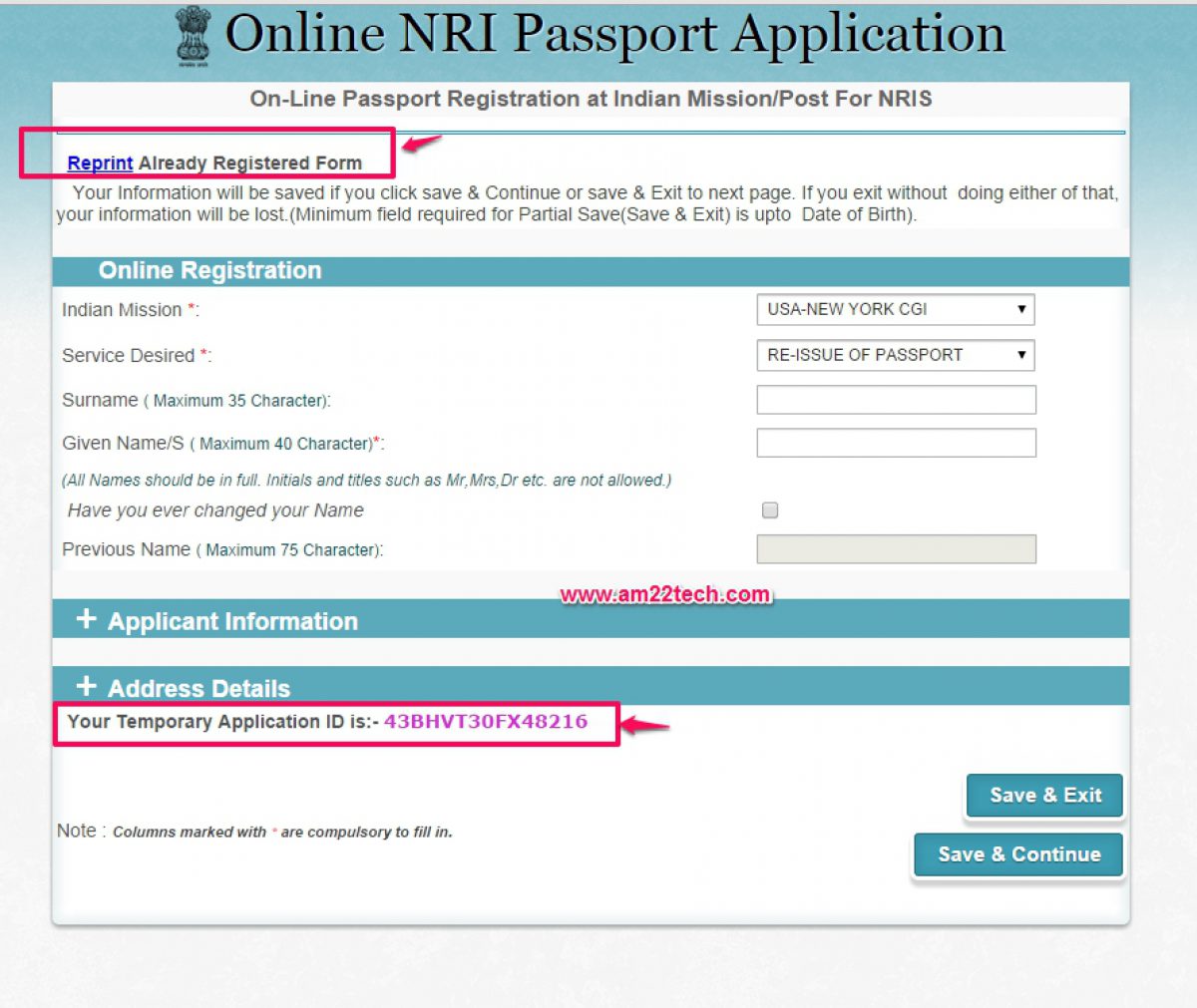The width and height of the screenshot is (1197, 1008).
Task: Open the Reprint link
Action: pyautogui.click(x=100, y=163)
